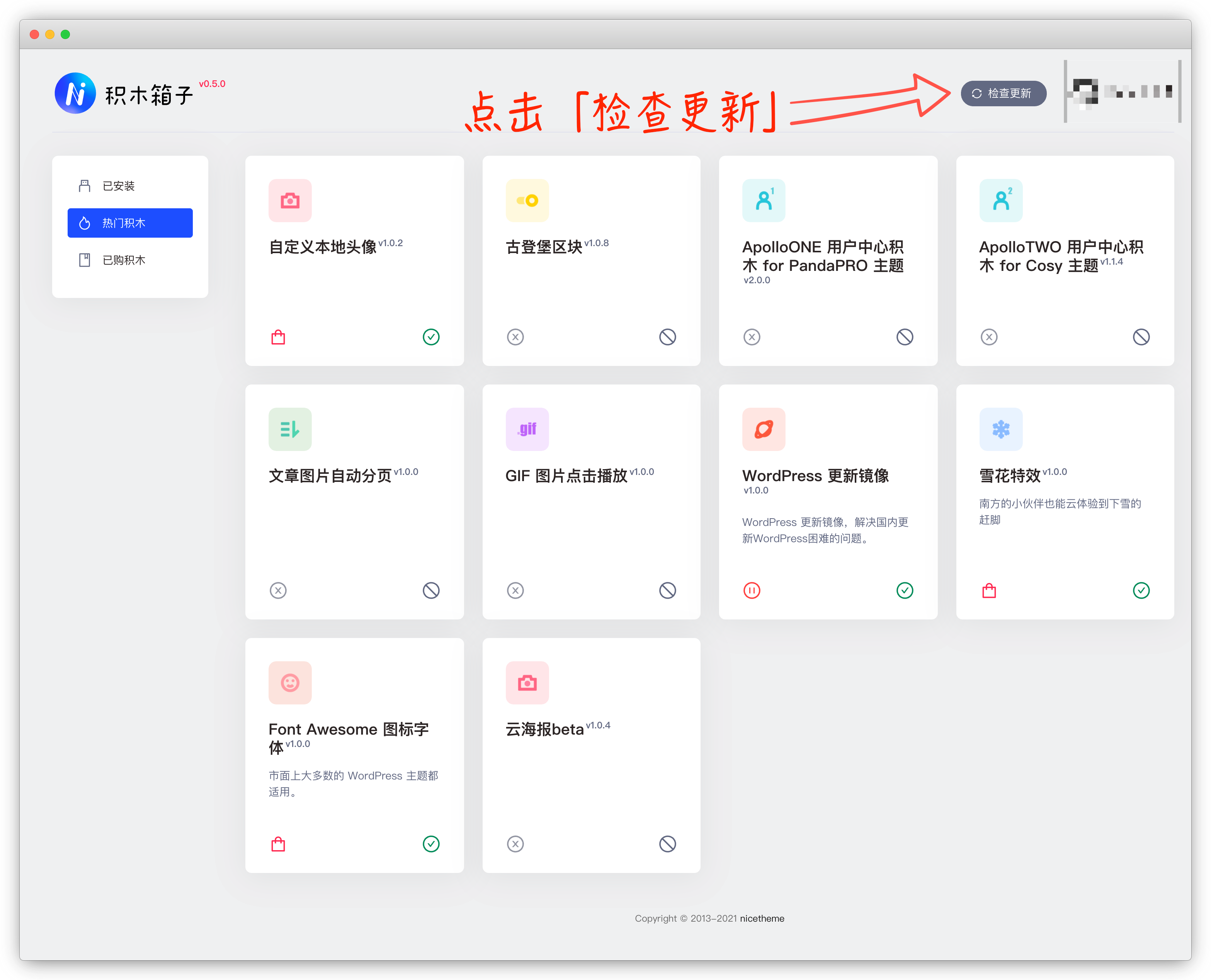Click the prohibited icon on 文章图片自动分页 card

click(x=431, y=590)
